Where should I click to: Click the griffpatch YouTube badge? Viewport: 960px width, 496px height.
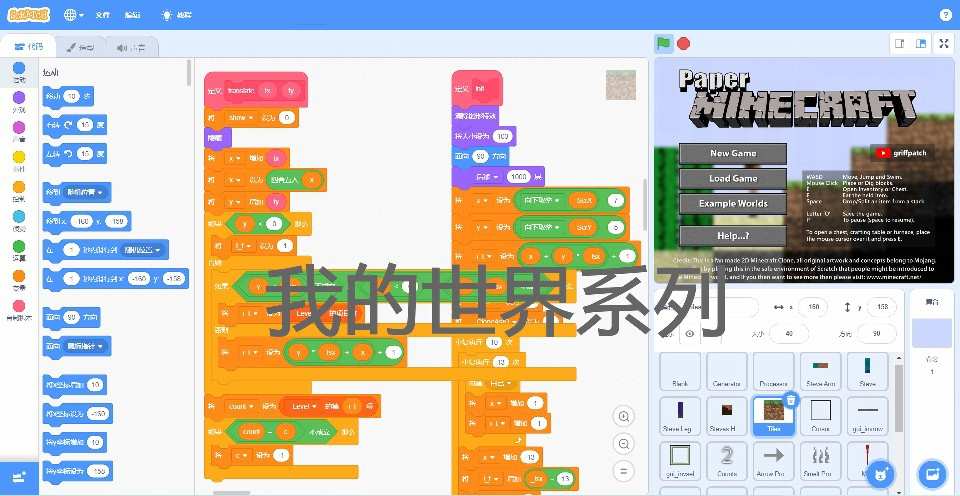coord(902,153)
